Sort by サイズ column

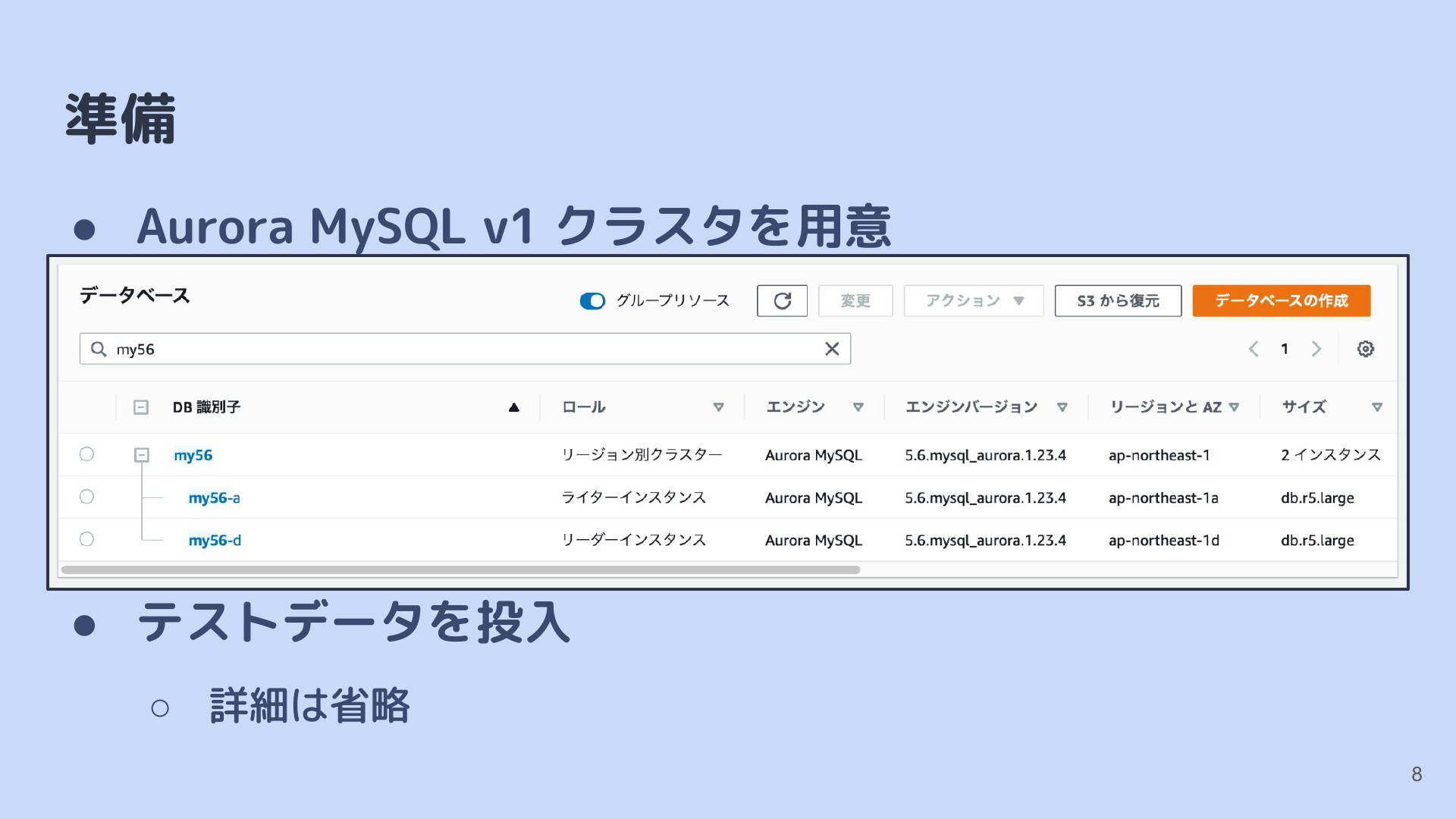pyautogui.click(x=1377, y=407)
